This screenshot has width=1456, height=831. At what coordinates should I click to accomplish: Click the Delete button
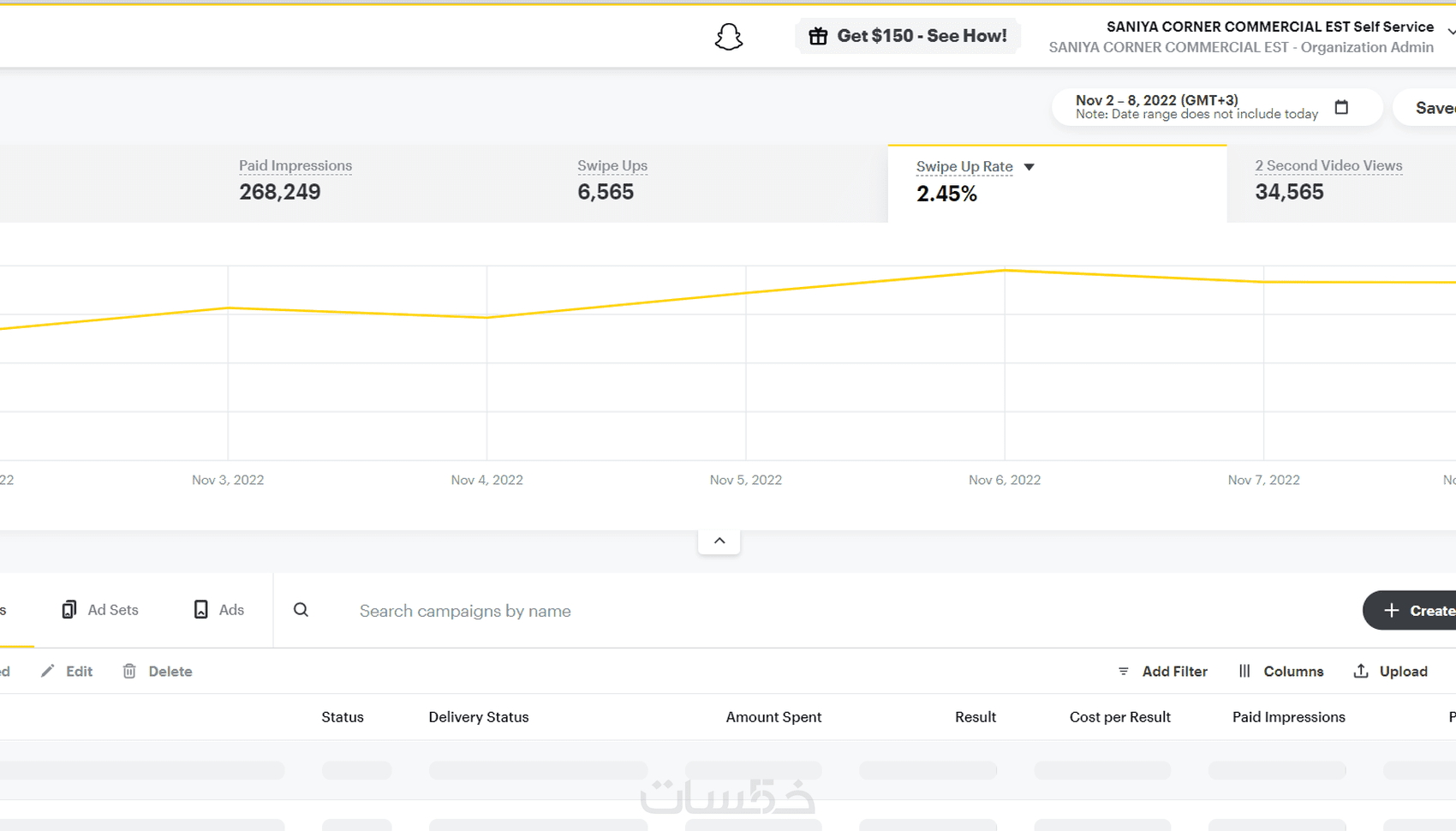tap(158, 671)
